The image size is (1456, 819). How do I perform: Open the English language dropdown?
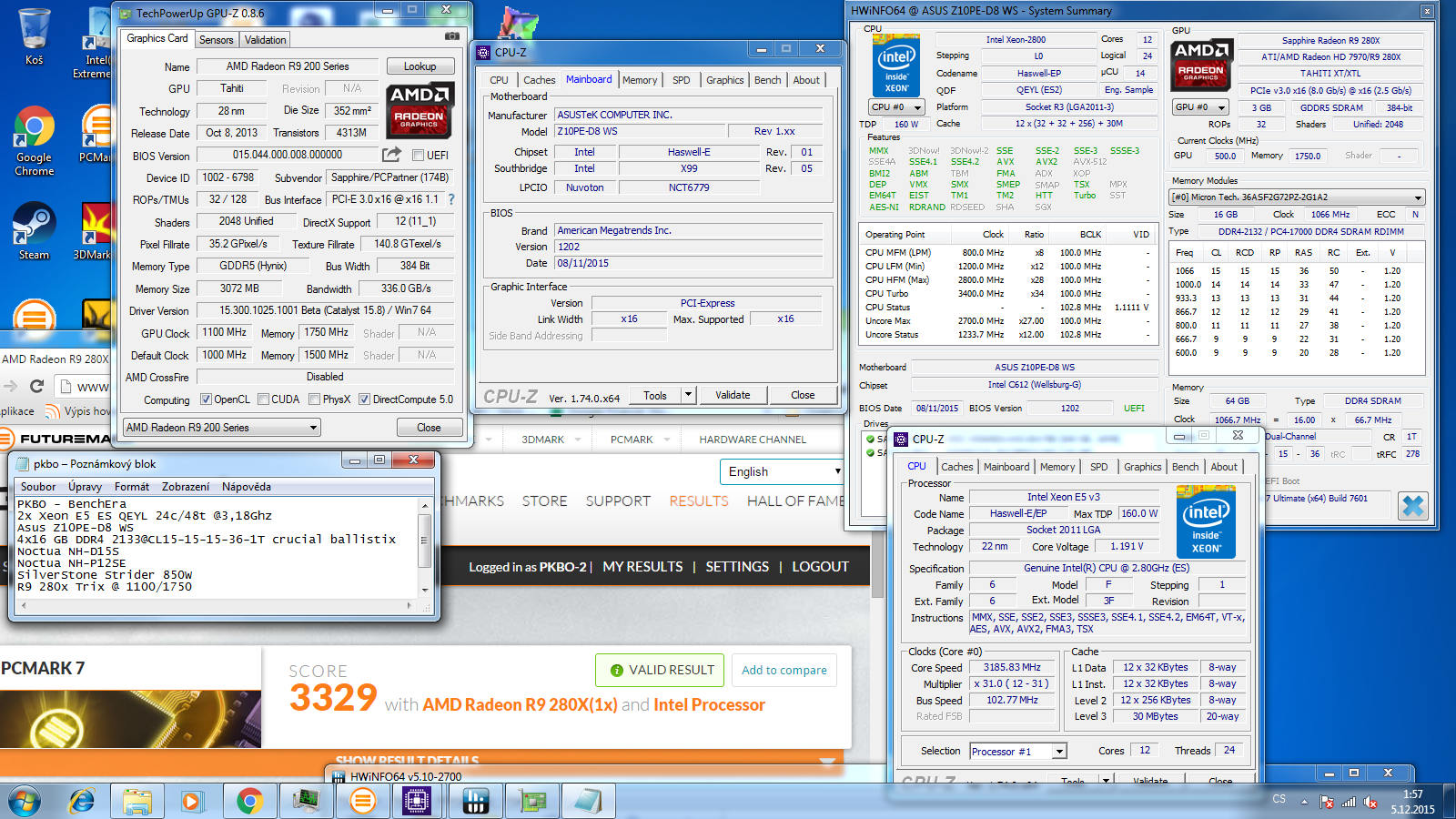click(782, 471)
